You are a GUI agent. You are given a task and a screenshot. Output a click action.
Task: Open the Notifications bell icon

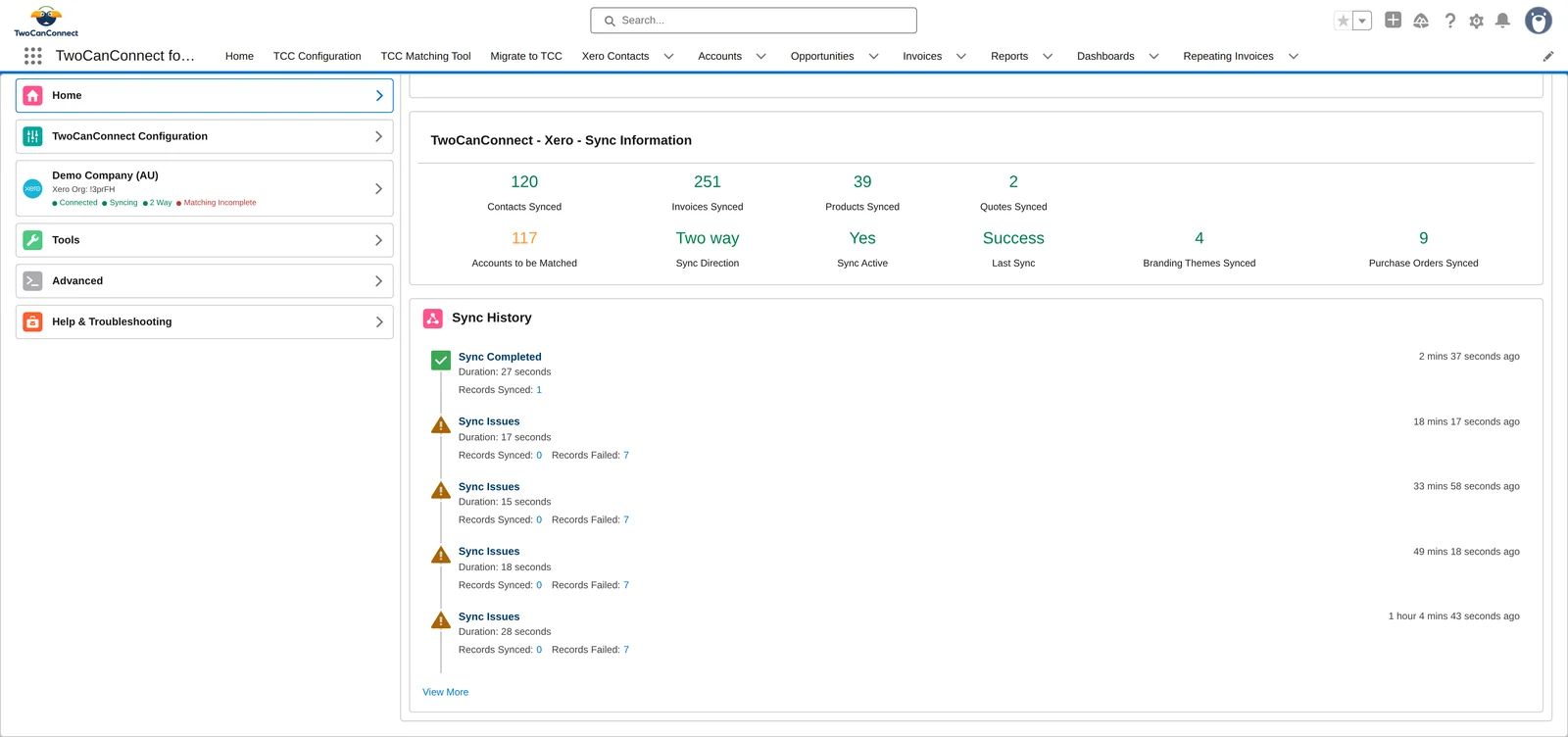(x=1502, y=21)
